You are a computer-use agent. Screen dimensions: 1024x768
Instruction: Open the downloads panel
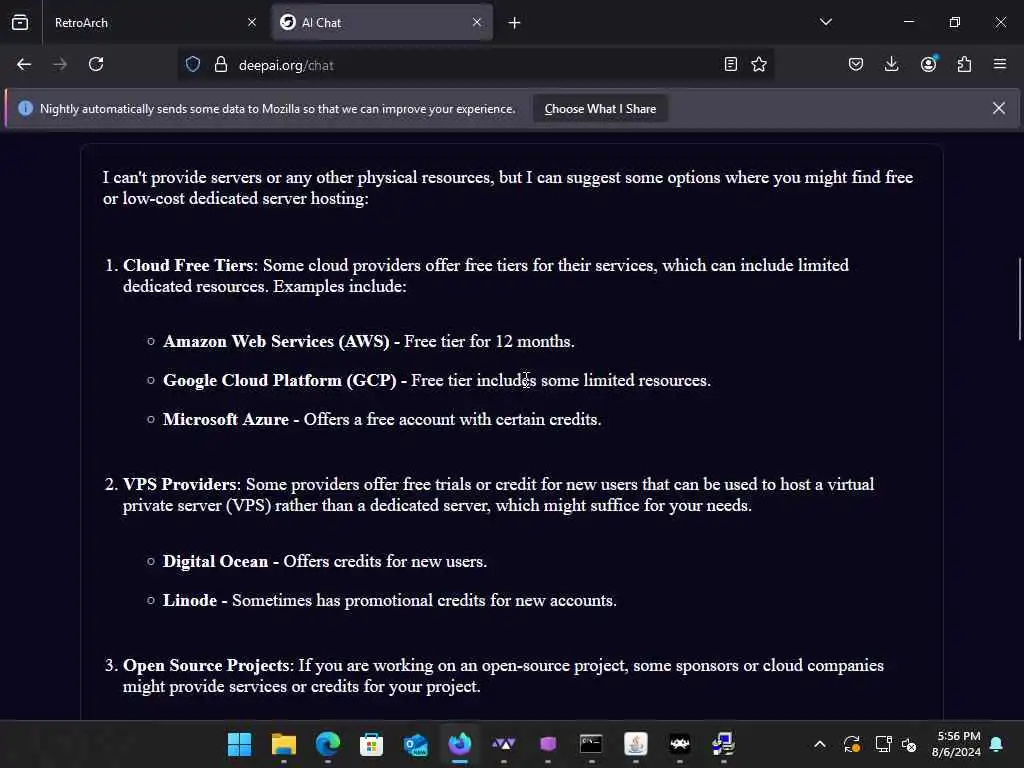(891, 64)
